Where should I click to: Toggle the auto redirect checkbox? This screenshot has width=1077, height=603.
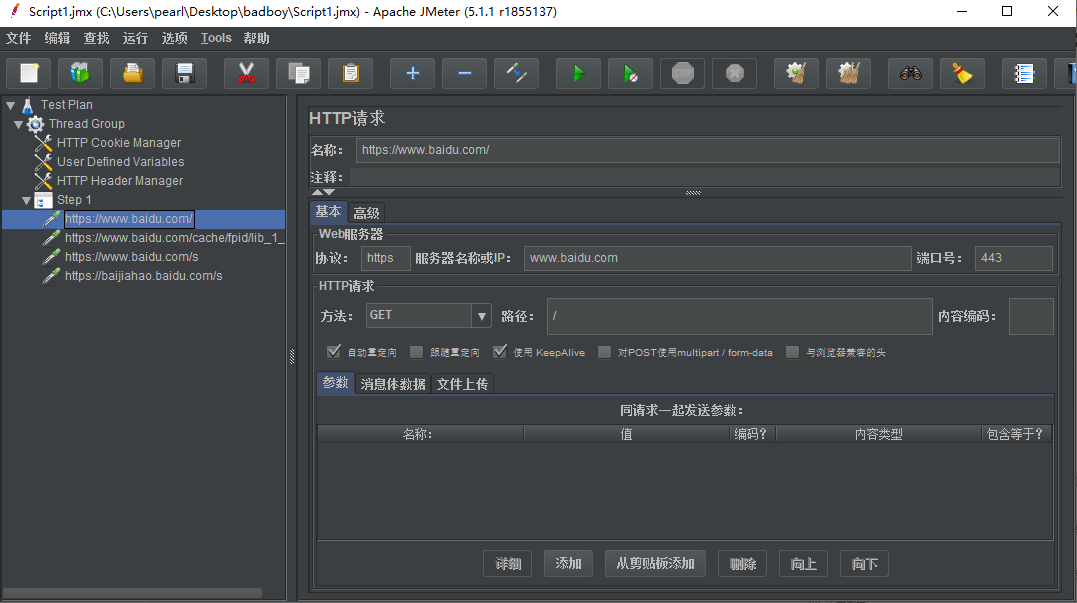click(x=334, y=352)
